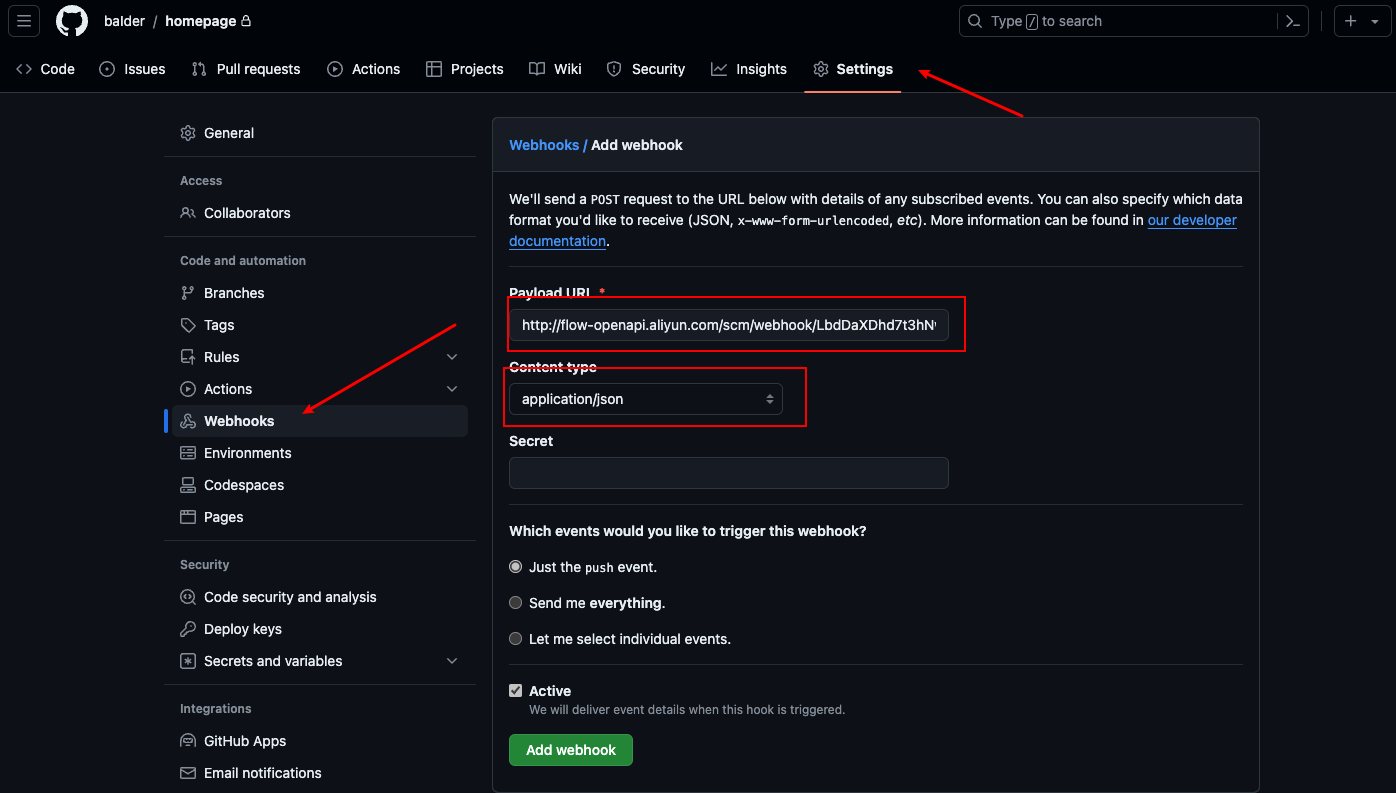The width and height of the screenshot is (1396, 793).
Task: Open Email notifications settings
Action: 320,773
